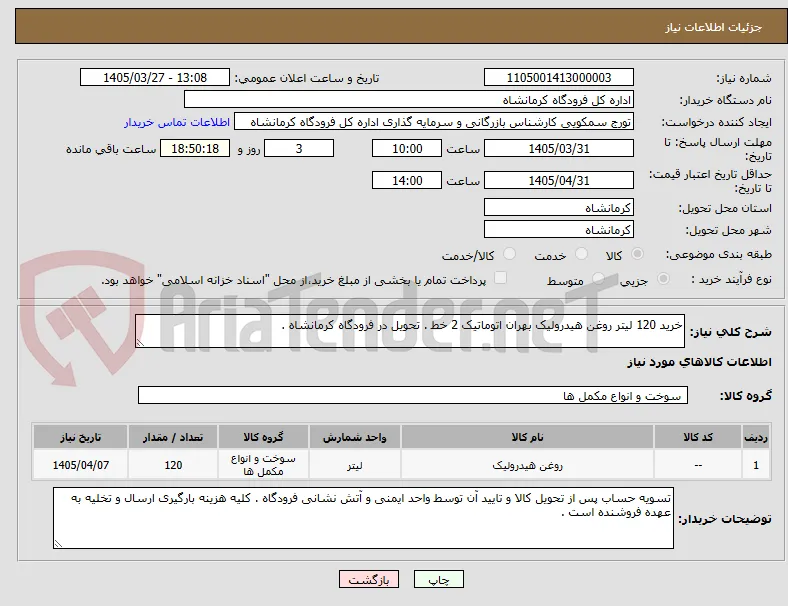Screen dimensions: 788x606
Task: Click the لیتر unit cell
Action: click(x=354, y=465)
